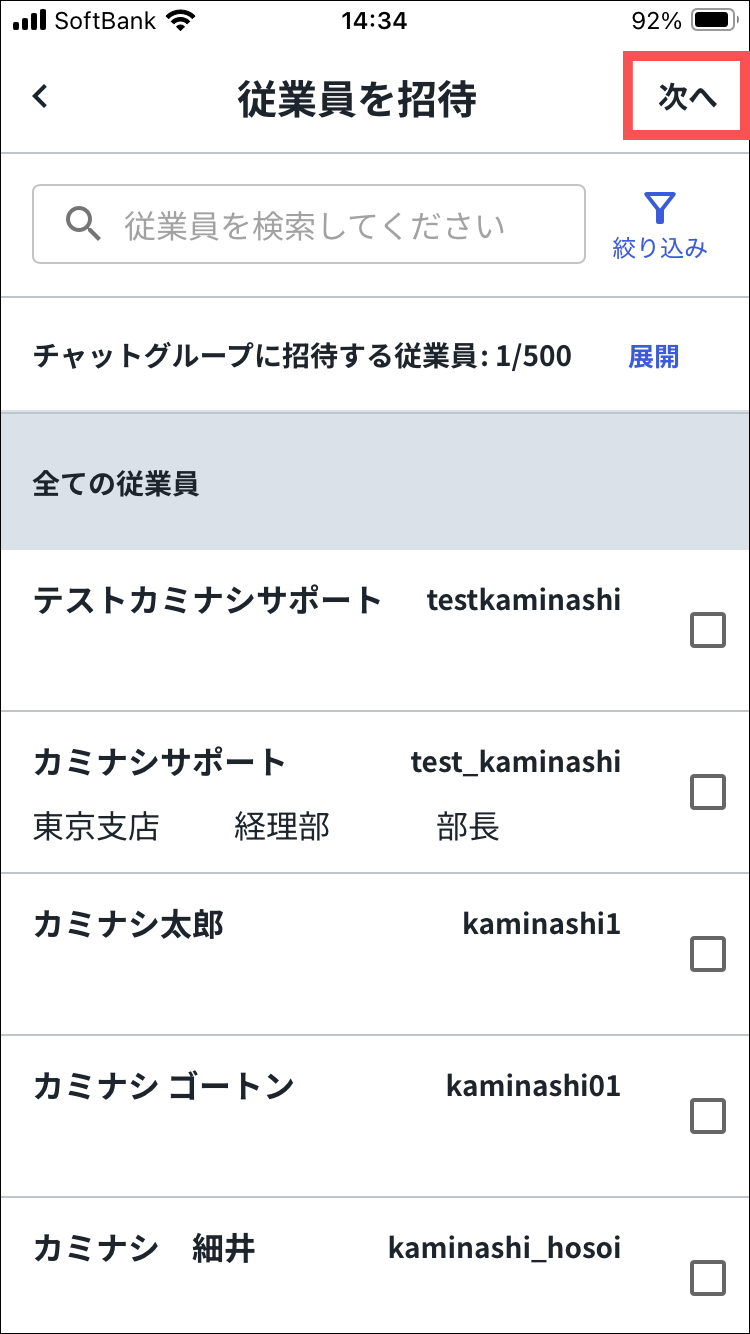The width and height of the screenshot is (750, 1334).
Task: Tap the 14:34 clock in status bar
Action: coord(373,20)
